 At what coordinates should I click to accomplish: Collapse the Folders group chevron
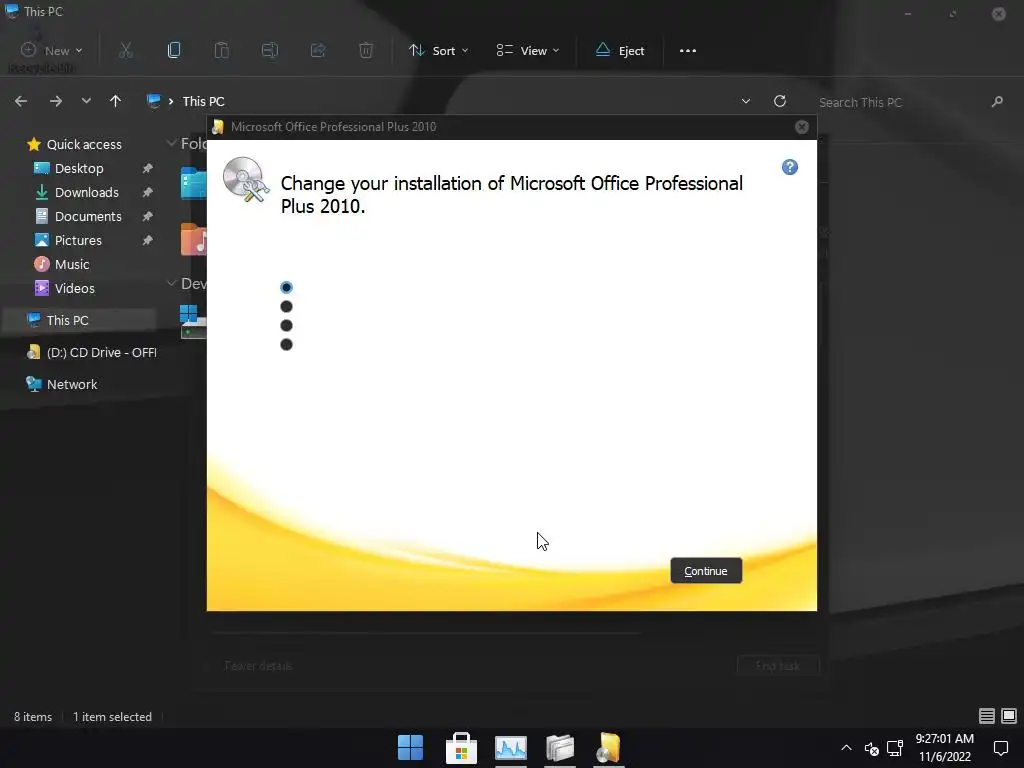point(172,143)
